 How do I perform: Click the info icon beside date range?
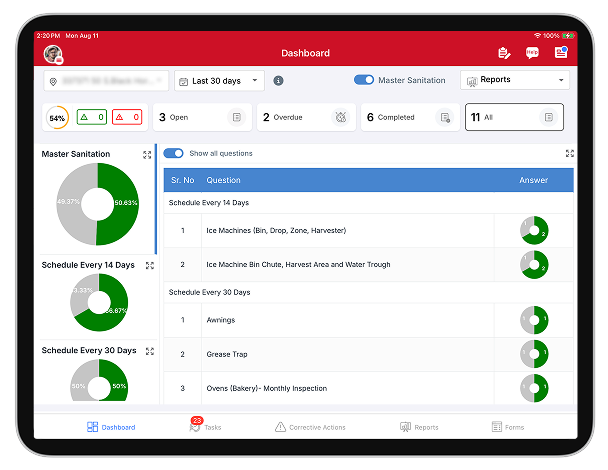click(x=278, y=81)
